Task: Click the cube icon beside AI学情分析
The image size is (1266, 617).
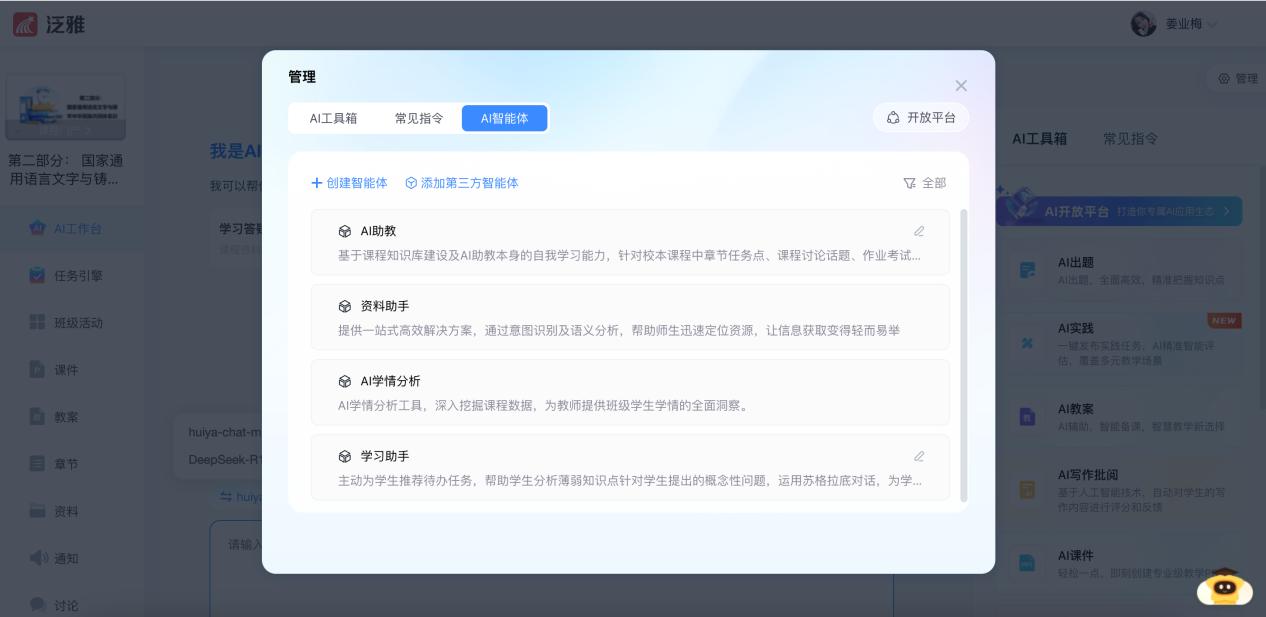Action: [x=345, y=381]
